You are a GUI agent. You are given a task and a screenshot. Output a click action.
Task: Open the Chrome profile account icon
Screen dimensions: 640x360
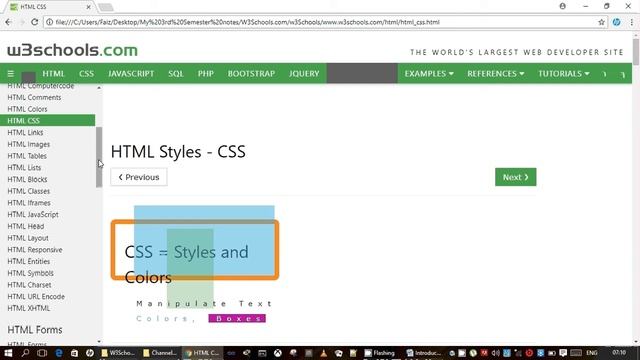click(x=562, y=6)
